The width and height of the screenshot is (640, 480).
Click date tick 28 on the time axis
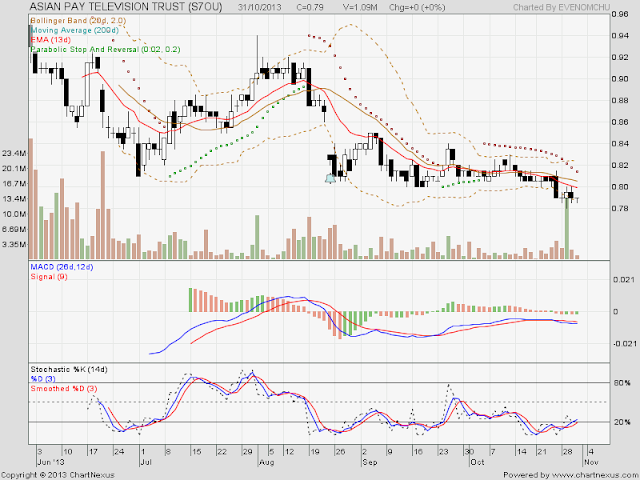[567, 452]
